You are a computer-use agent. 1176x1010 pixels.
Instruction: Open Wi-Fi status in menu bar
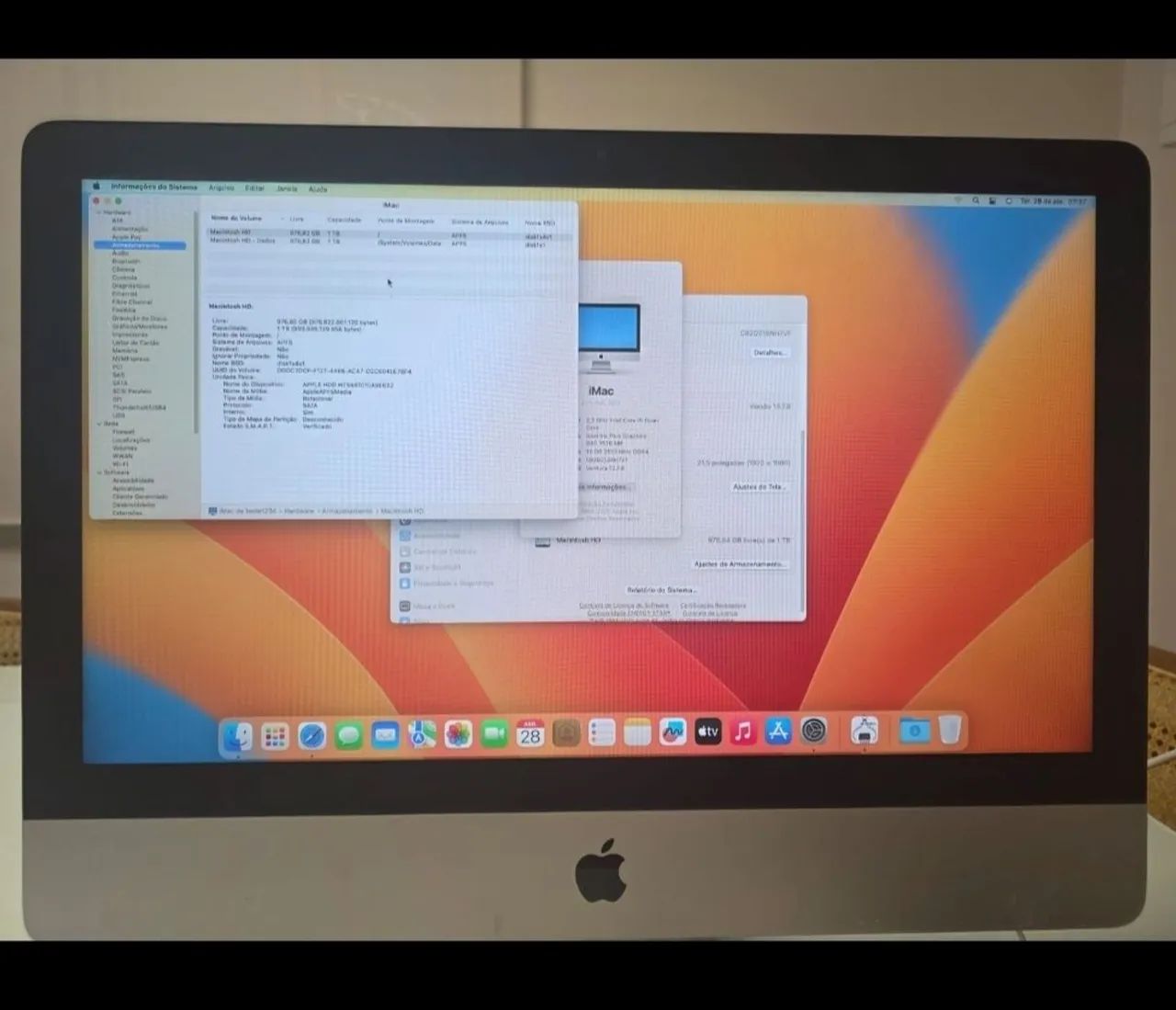pos(958,199)
